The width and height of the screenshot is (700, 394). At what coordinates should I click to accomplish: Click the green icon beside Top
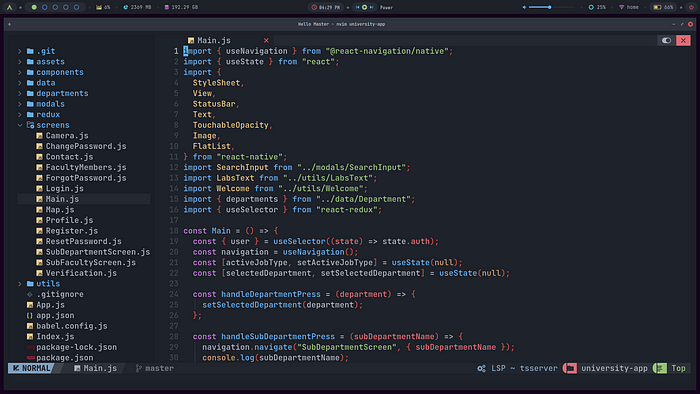(x=660, y=369)
